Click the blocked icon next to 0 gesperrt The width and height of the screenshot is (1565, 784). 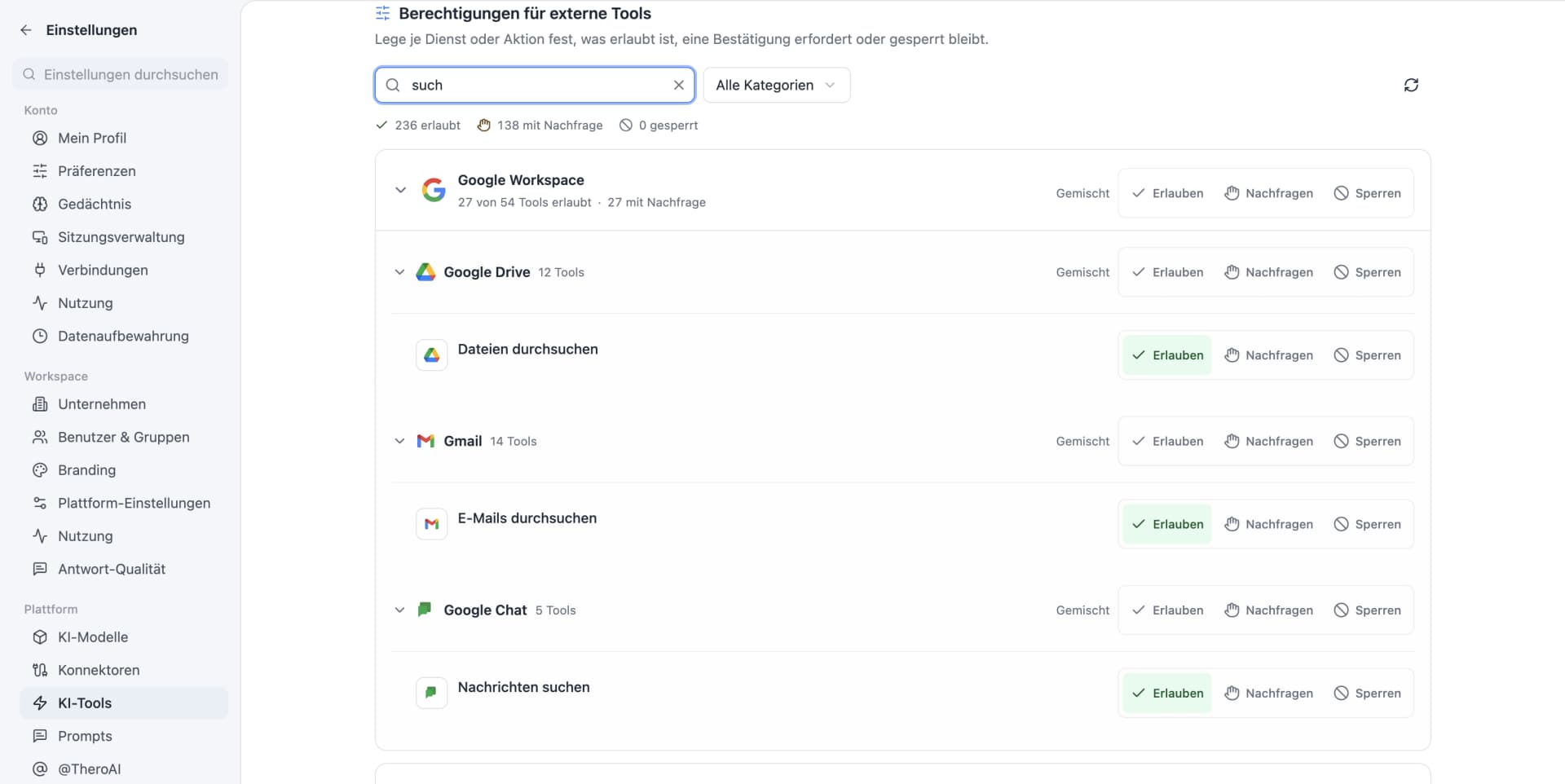click(x=625, y=125)
